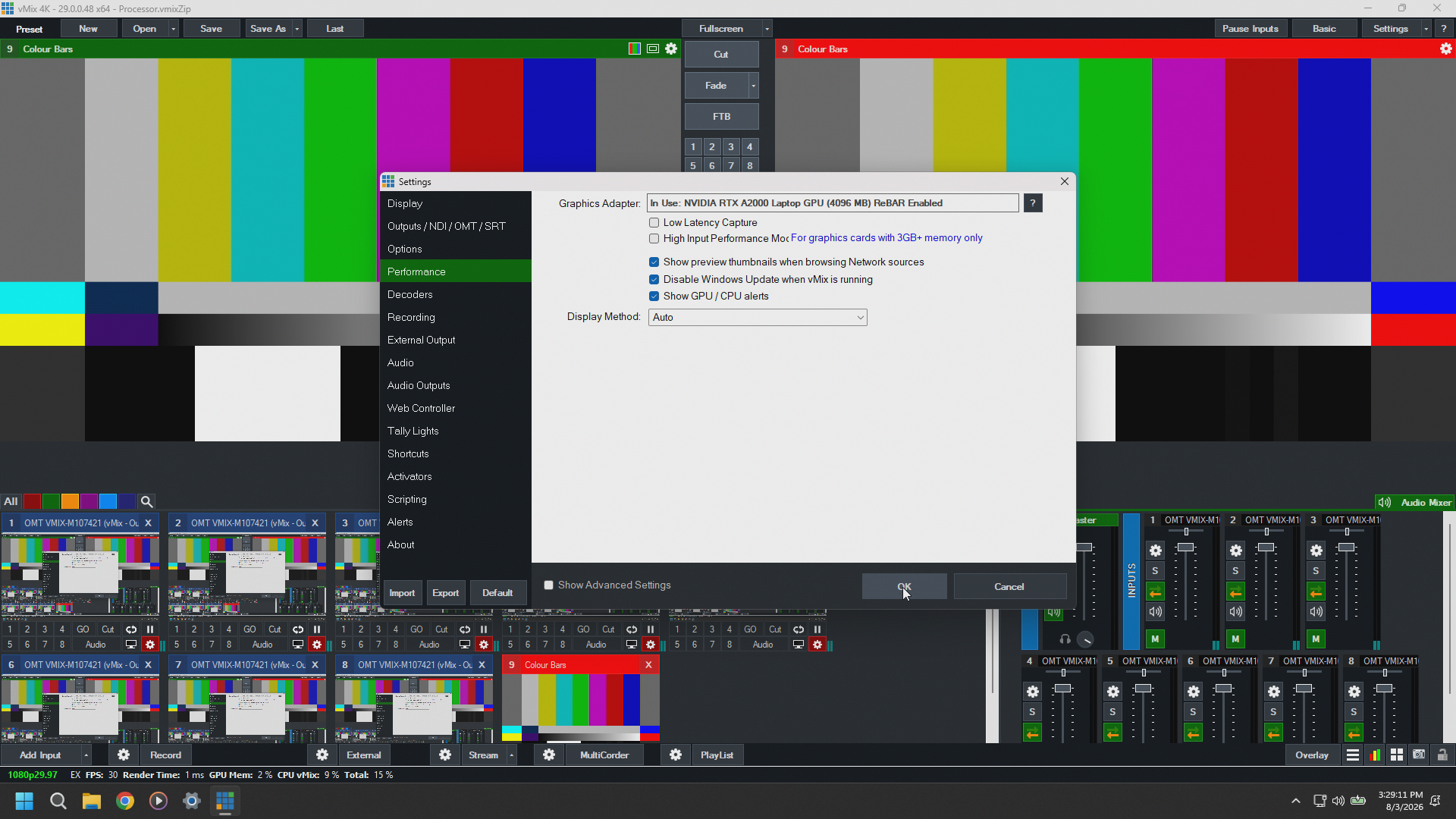
Task: Enable High Input Performance Mode checkbox
Action: [x=654, y=239]
